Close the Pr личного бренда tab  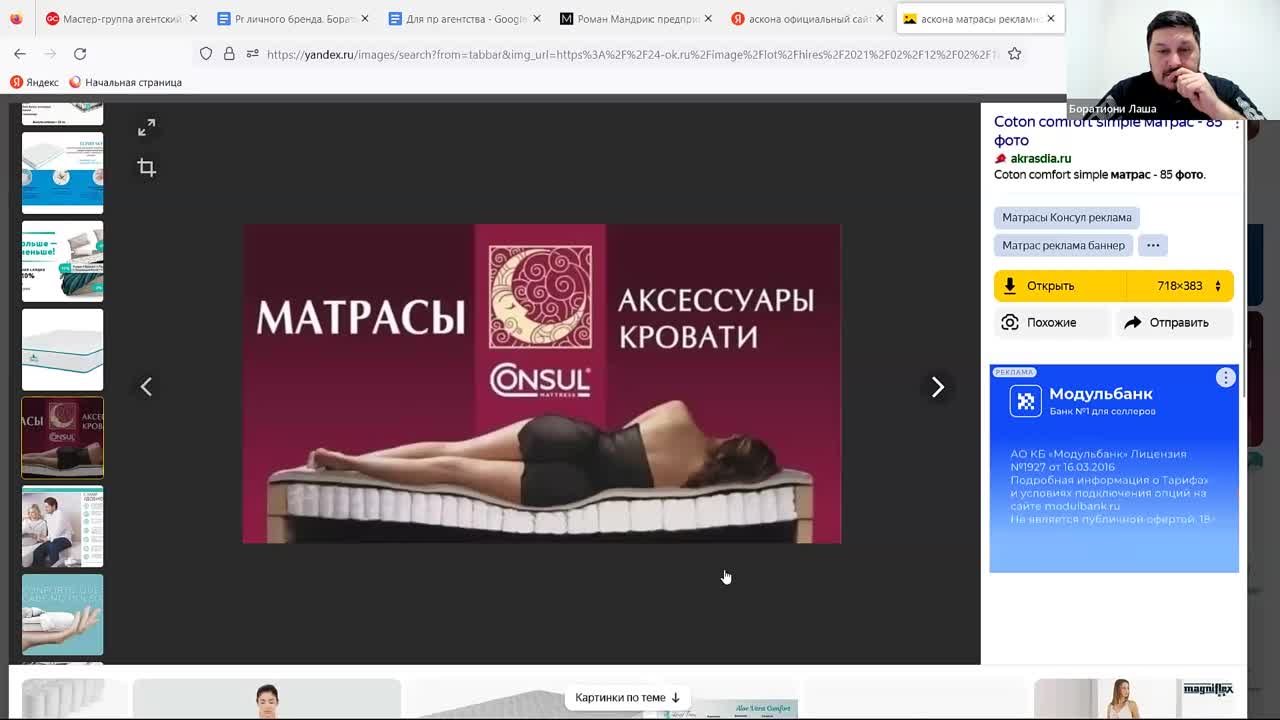(x=365, y=18)
